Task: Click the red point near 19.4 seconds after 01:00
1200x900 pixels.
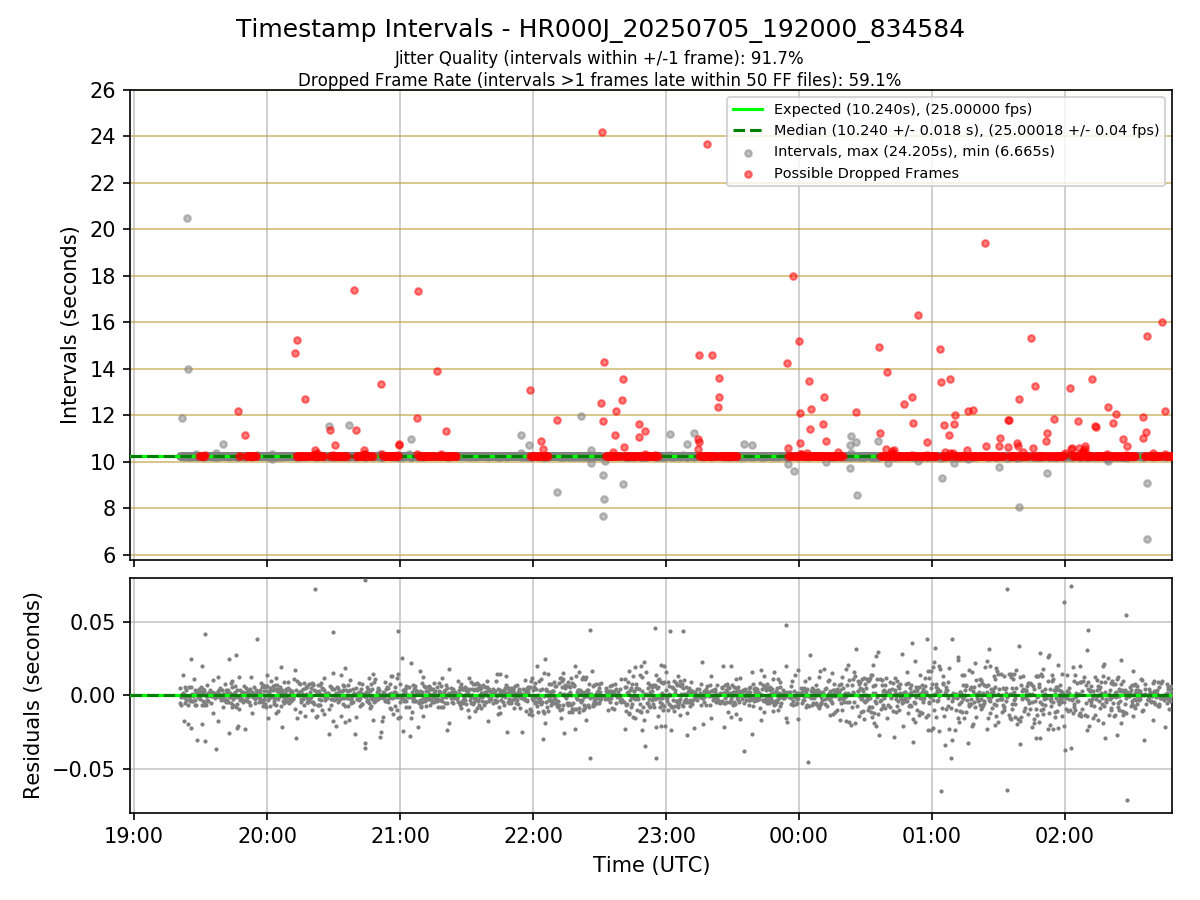Action: coord(985,243)
